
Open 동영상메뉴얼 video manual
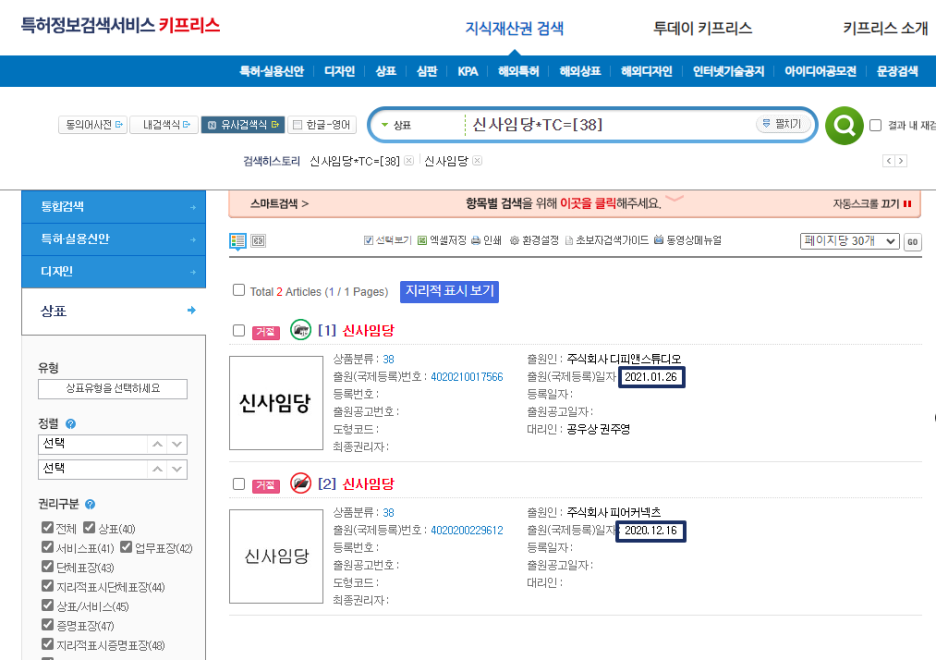(x=688, y=240)
